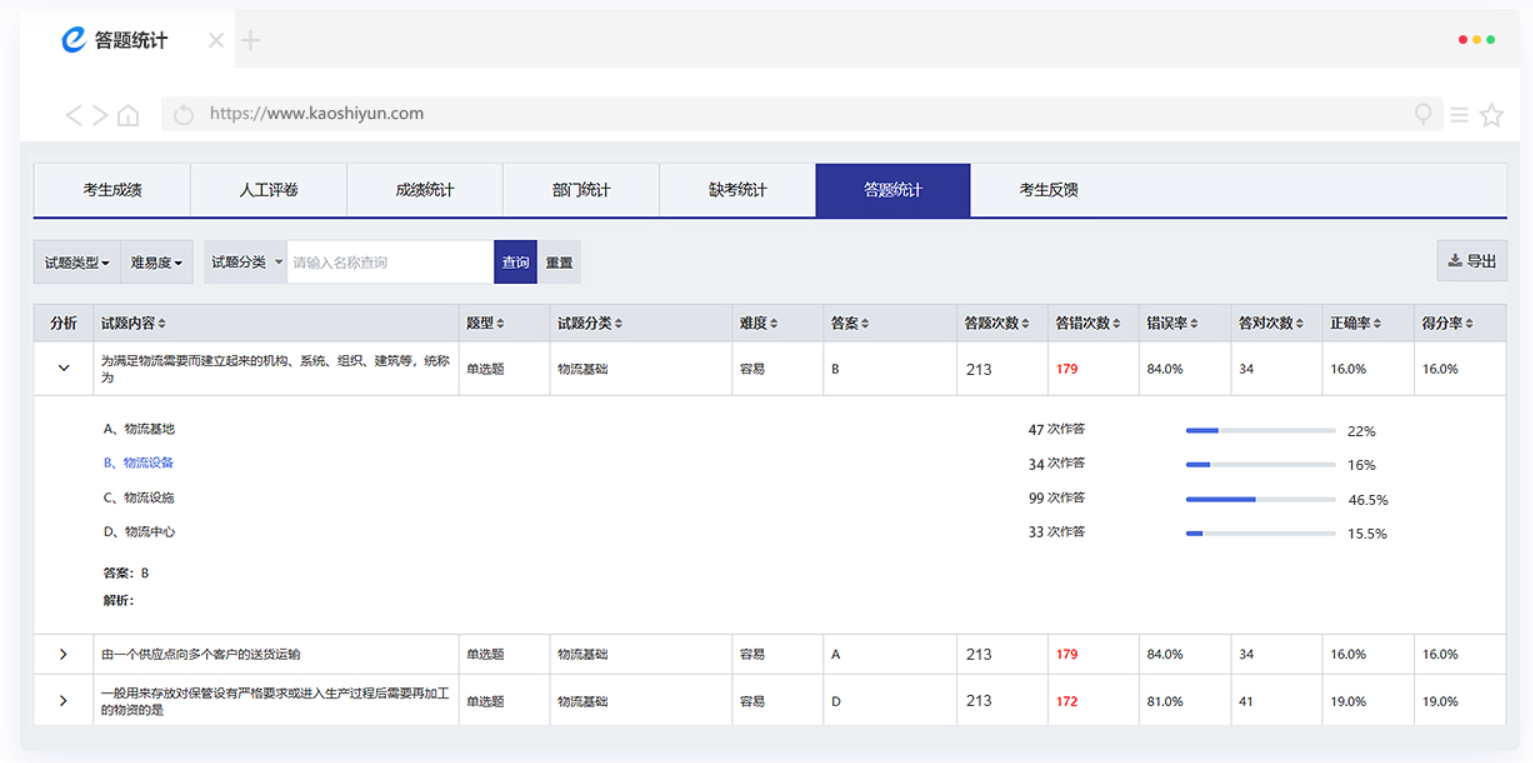
Task: Sort by 错误率 column header
Action: tap(1172, 323)
